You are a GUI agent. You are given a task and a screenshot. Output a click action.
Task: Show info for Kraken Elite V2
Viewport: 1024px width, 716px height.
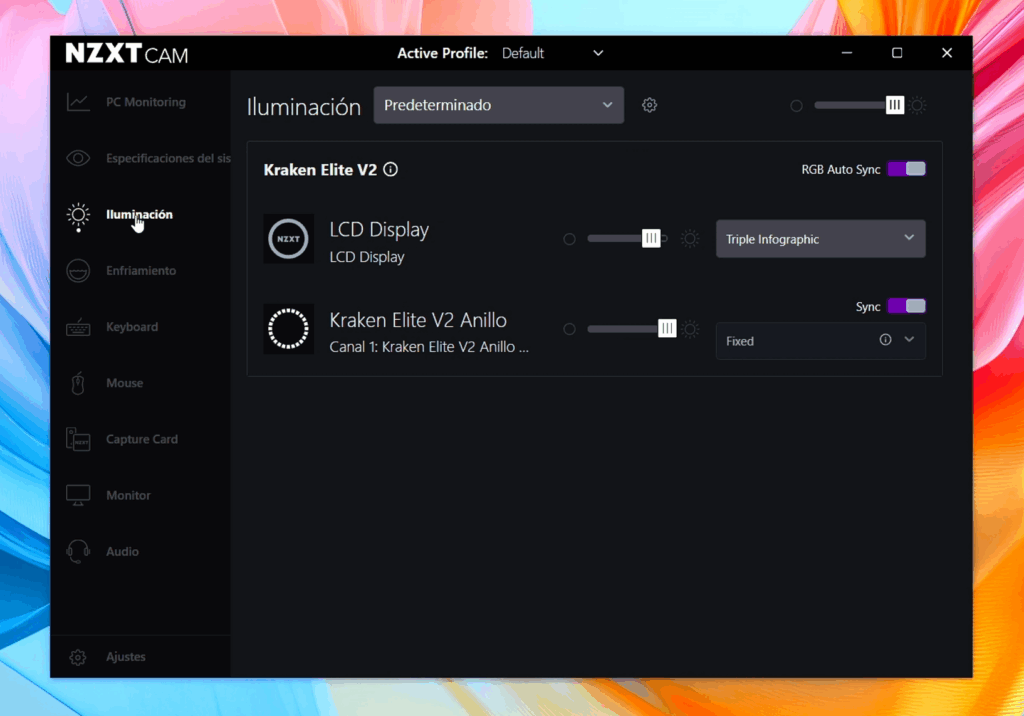coord(391,170)
